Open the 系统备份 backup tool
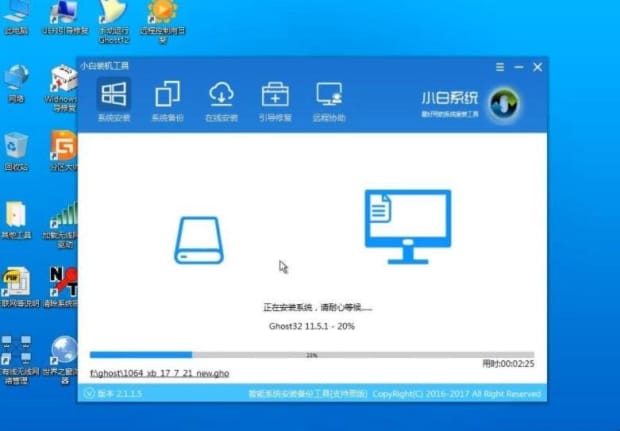Image resolution: width=620 pixels, height=431 pixels. point(167,102)
